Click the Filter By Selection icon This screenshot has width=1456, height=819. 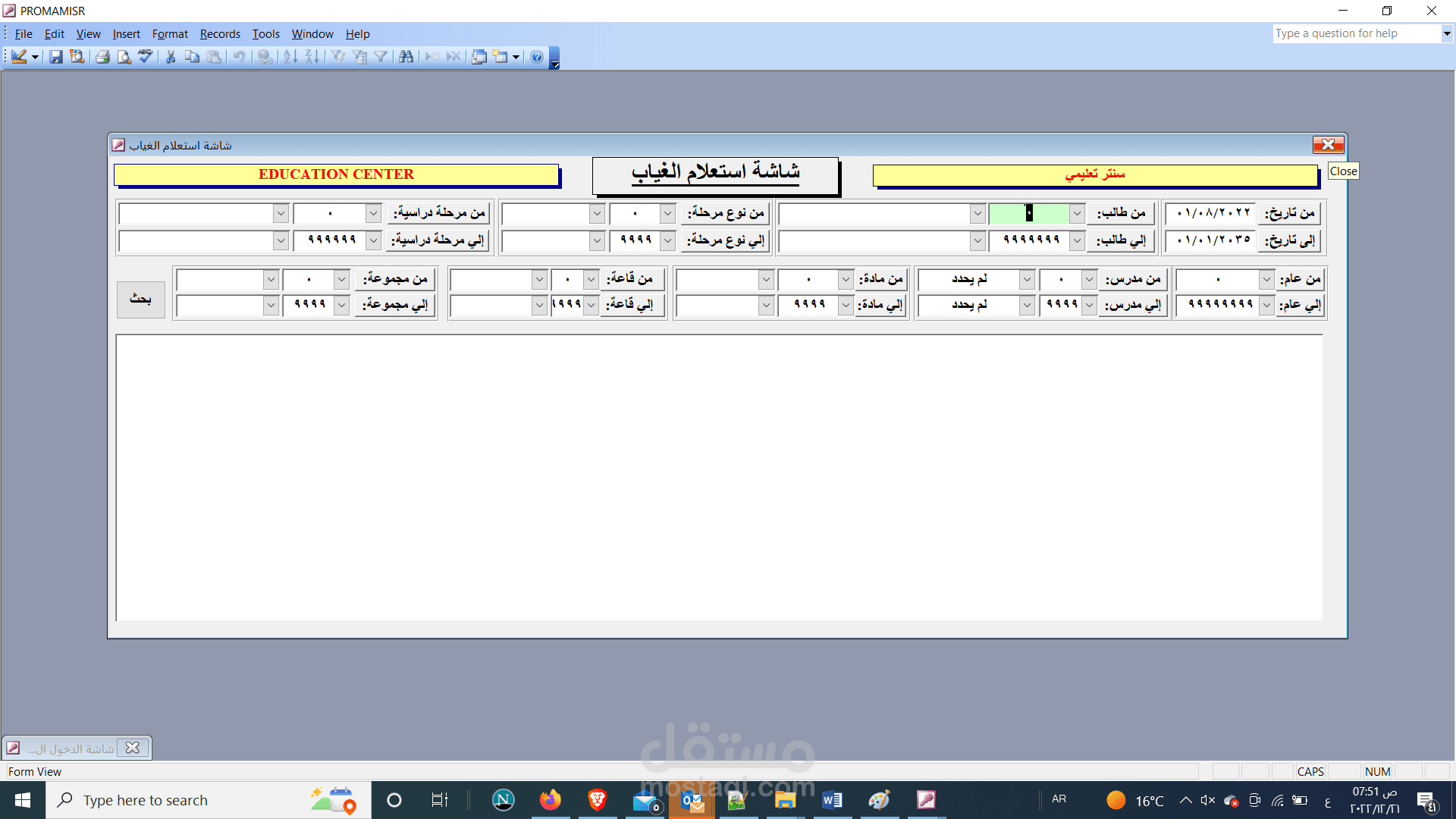[338, 57]
